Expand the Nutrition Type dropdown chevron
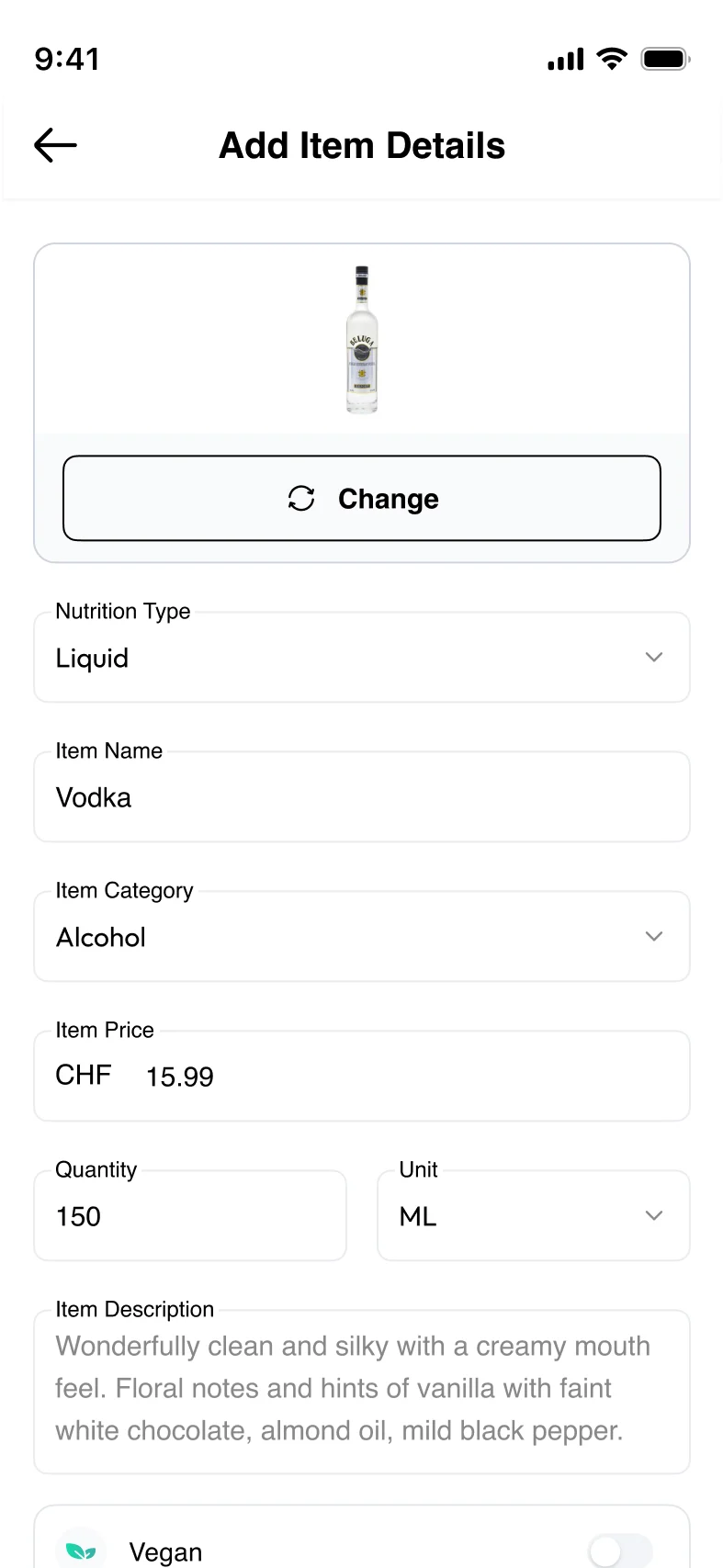 pyautogui.click(x=653, y=658)
